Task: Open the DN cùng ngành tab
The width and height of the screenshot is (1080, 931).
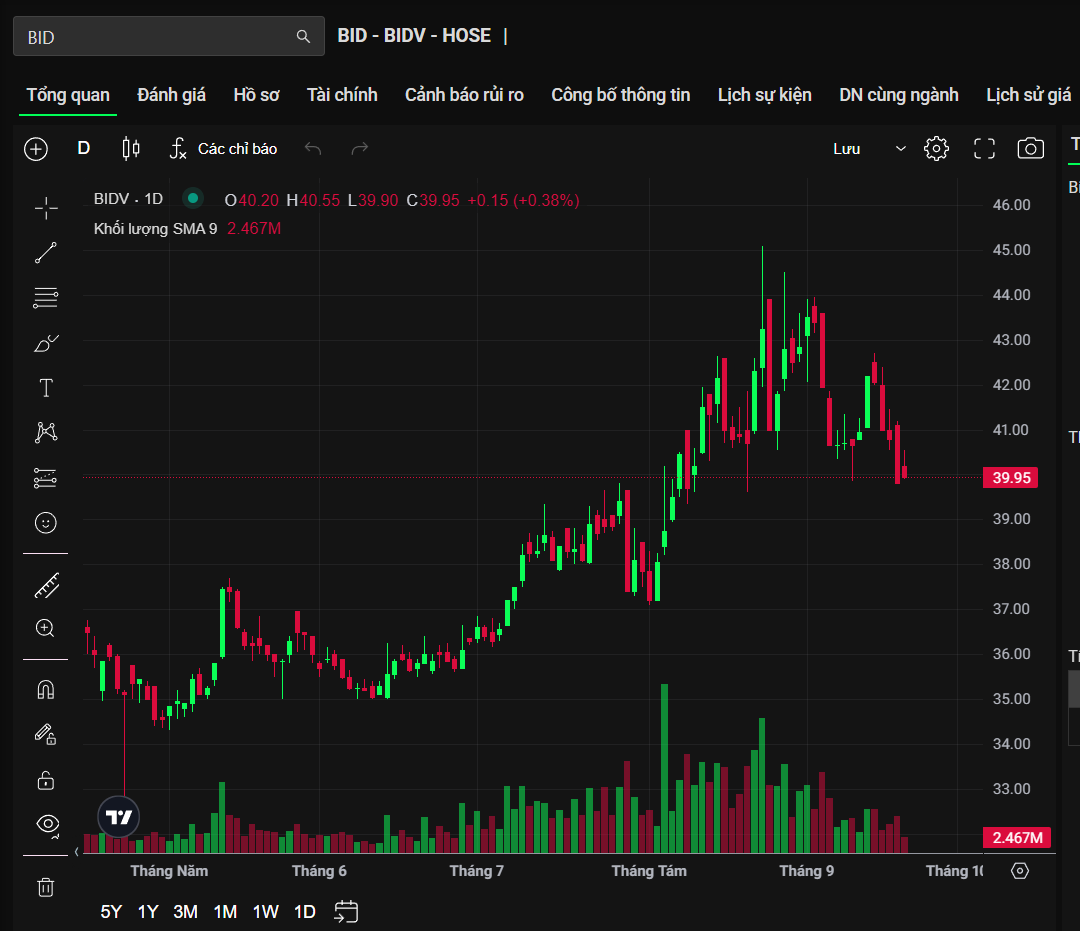Action: 899,95
